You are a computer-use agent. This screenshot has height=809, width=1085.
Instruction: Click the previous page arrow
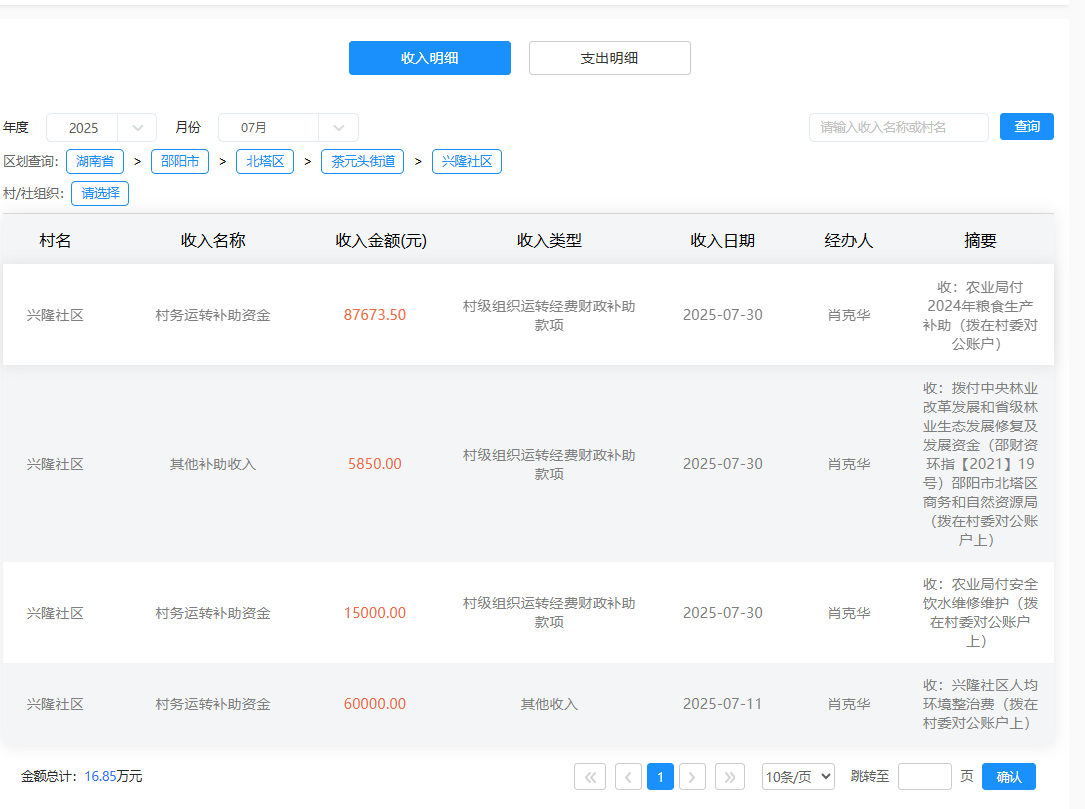(628, 776)
